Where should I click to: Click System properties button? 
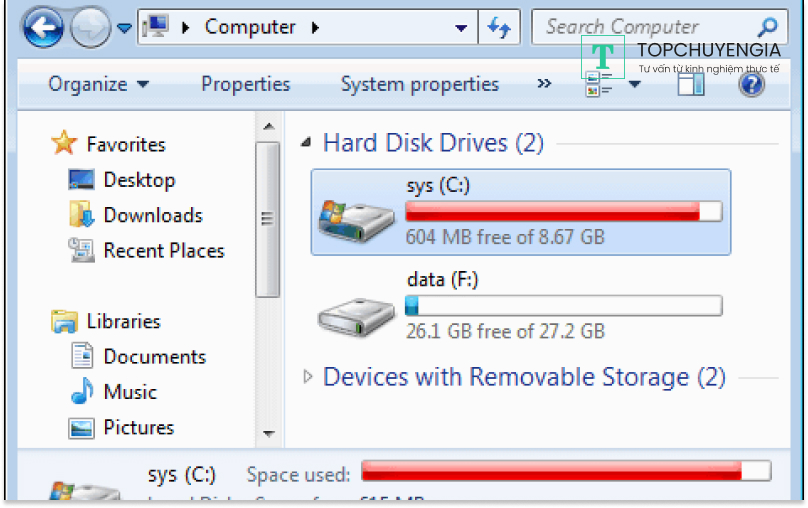pos(419,85)
